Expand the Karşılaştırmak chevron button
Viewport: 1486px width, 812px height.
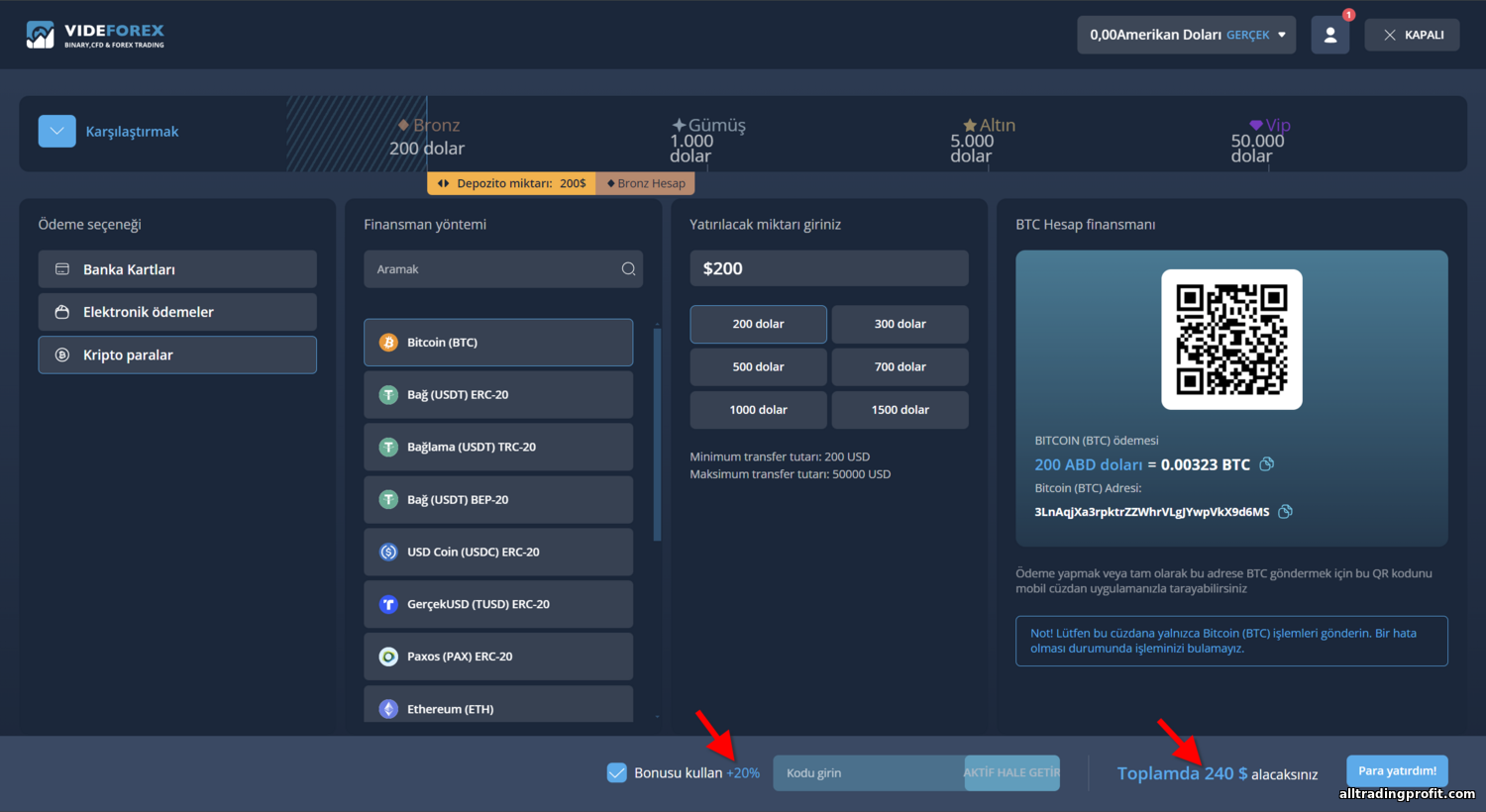(x=57, y=131)
